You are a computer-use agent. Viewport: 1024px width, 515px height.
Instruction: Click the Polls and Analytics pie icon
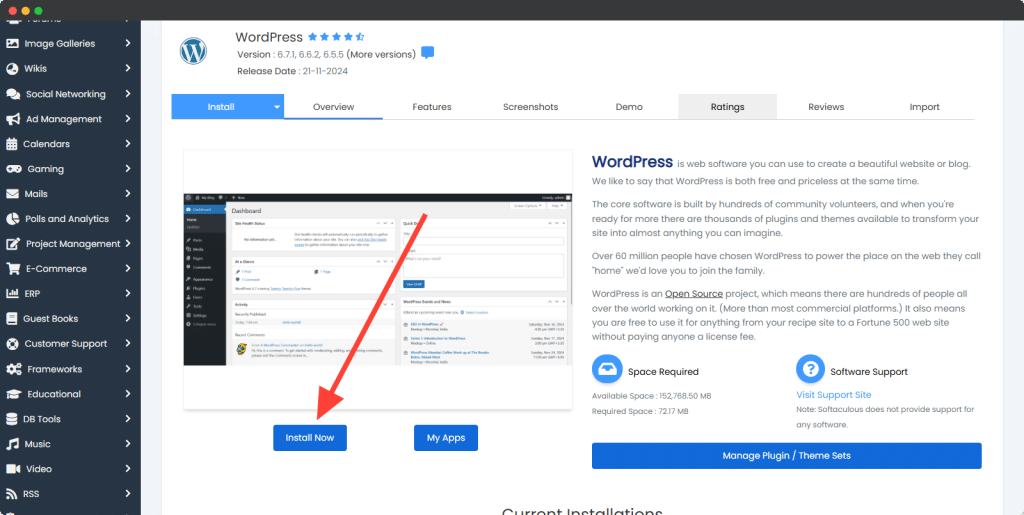[12, 219]
